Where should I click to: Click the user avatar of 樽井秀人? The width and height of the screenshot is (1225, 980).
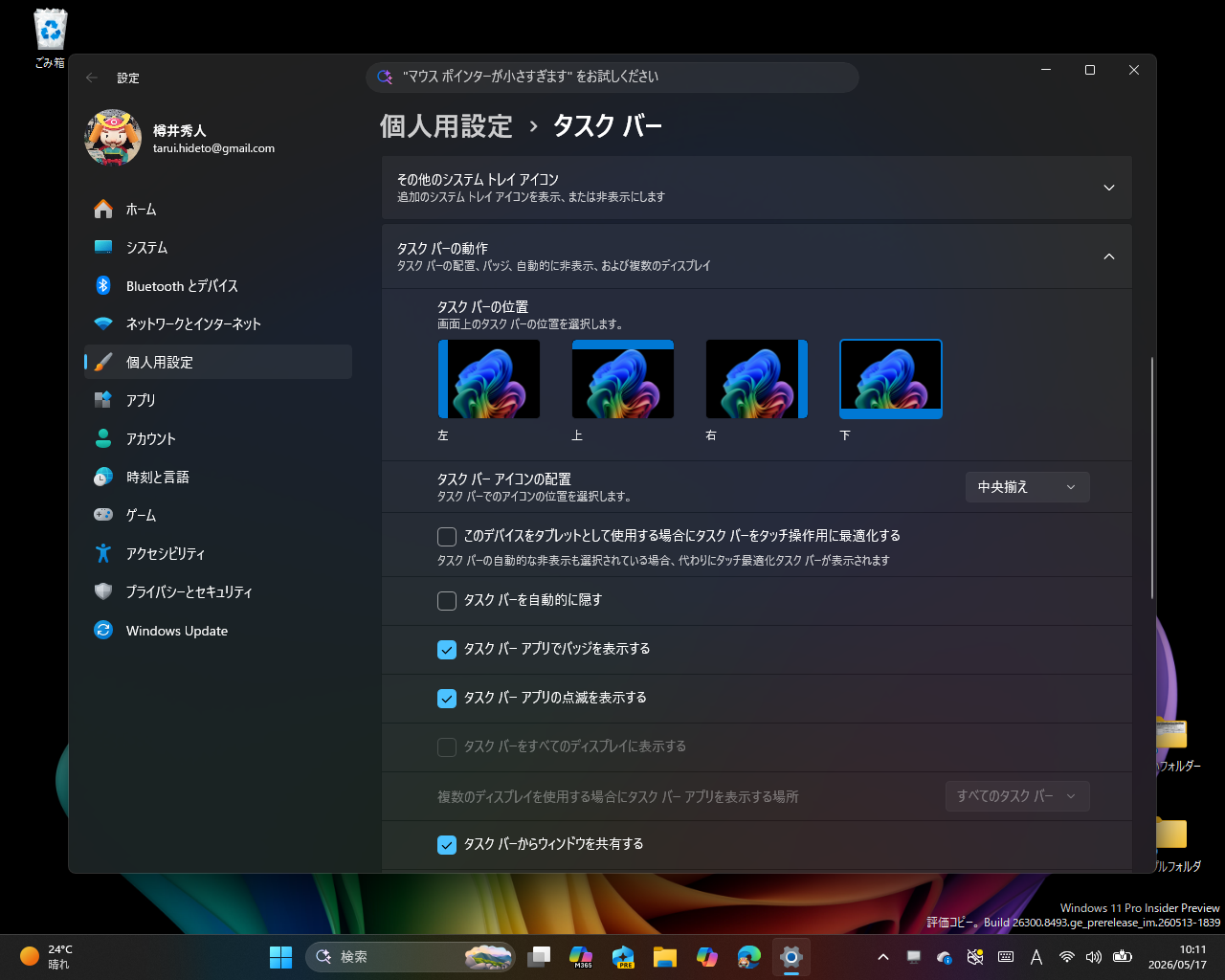(x=113, y=138)
